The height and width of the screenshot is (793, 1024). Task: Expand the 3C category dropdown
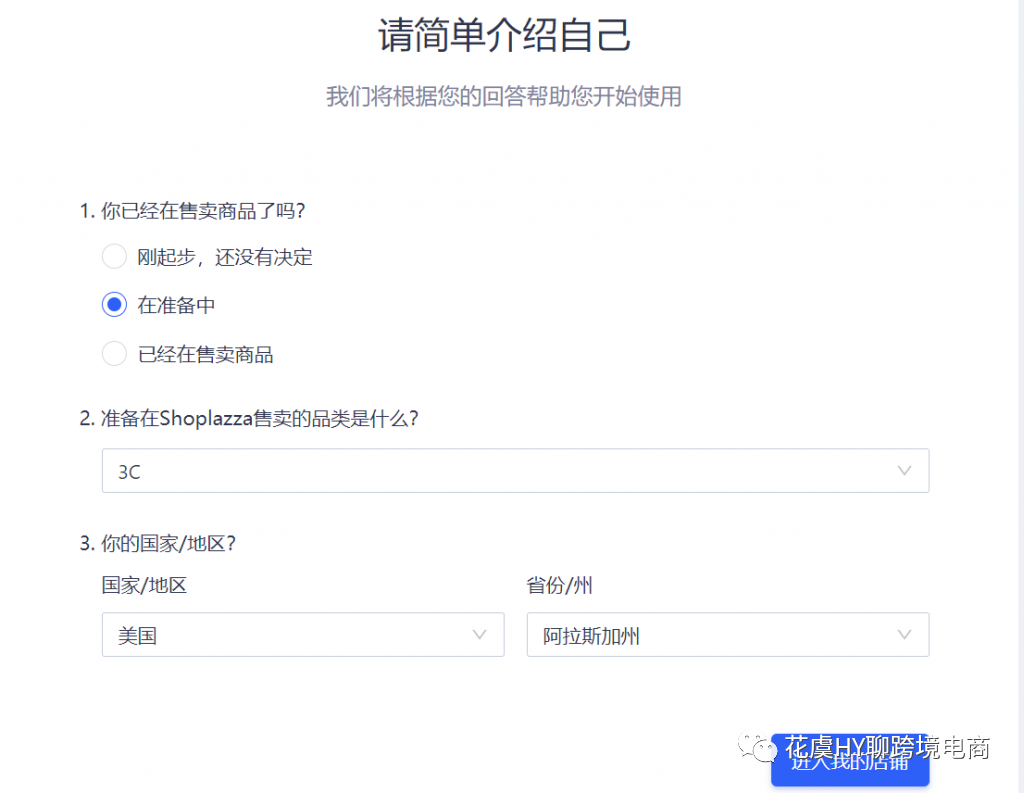click(x=515, y=470)
